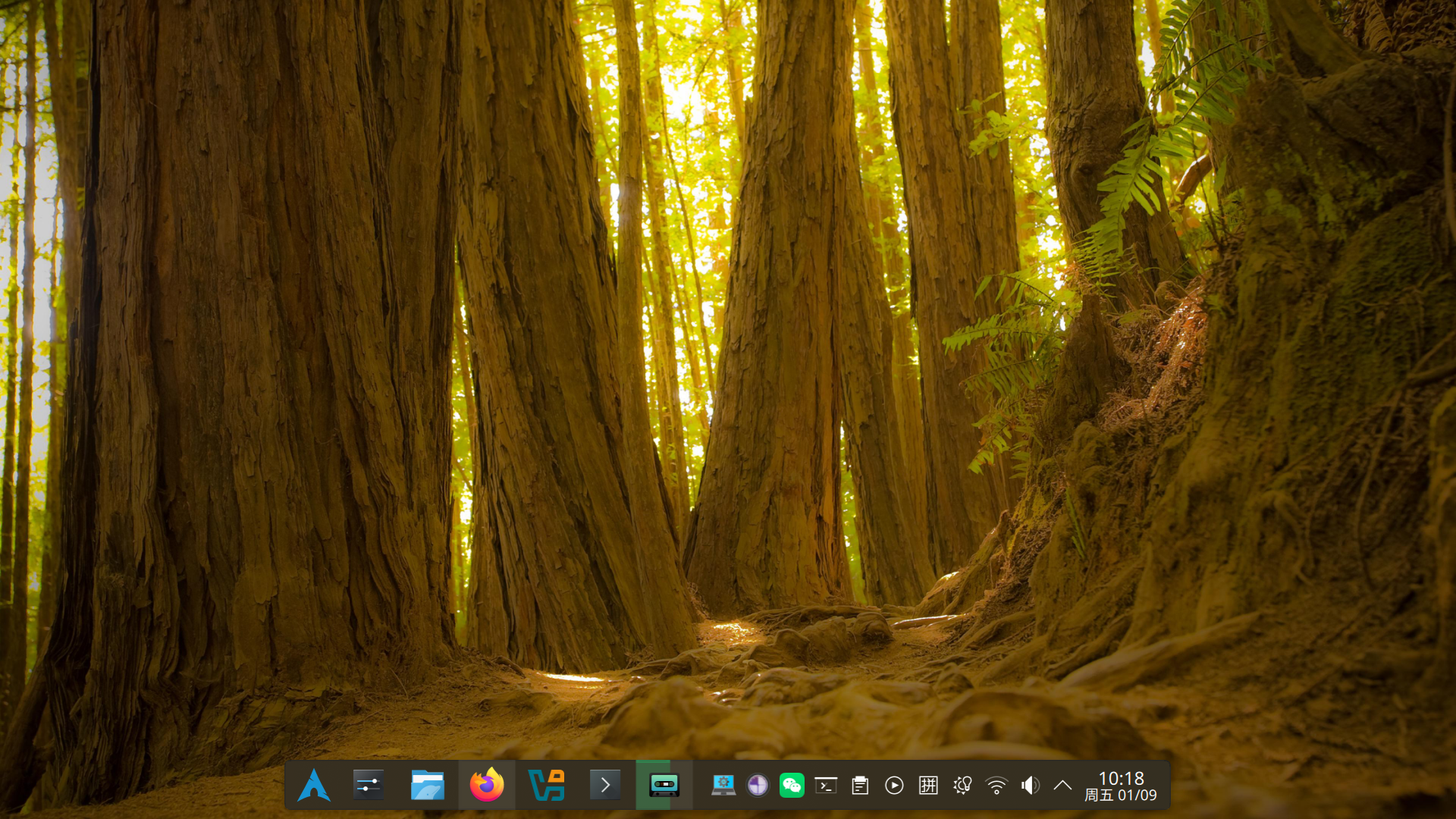This screenshot has width=1456, height=819.
Task: Open the Konsole terminal launcher
Action: coord(604,785)
